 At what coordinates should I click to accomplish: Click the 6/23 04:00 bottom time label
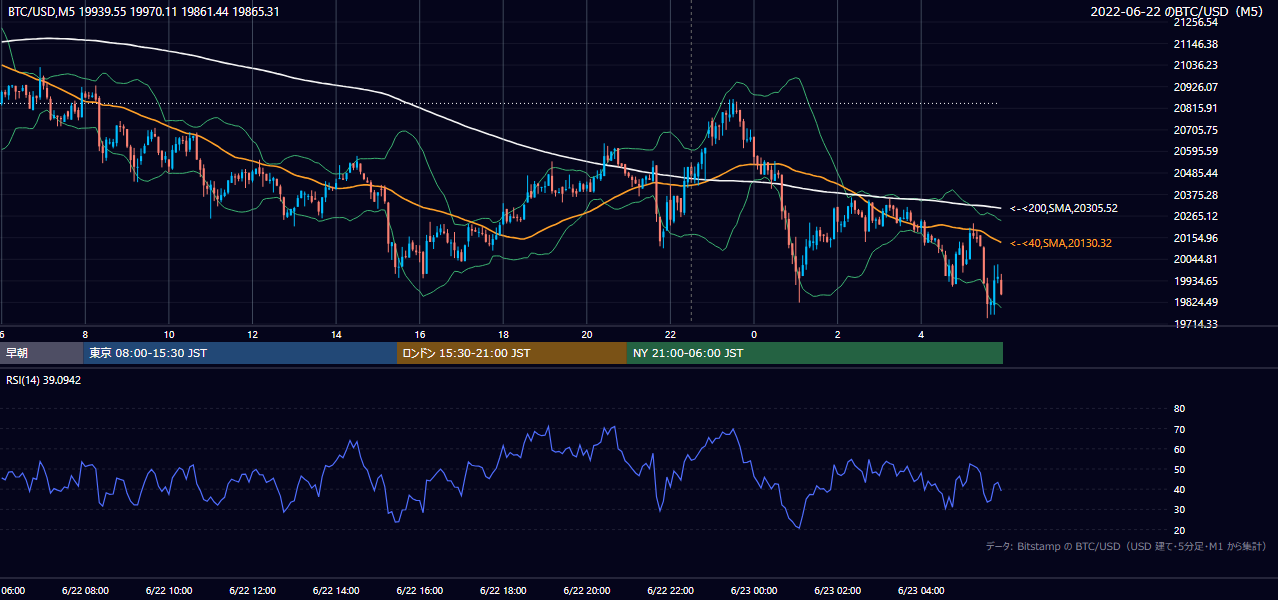(x=922, y=590)
